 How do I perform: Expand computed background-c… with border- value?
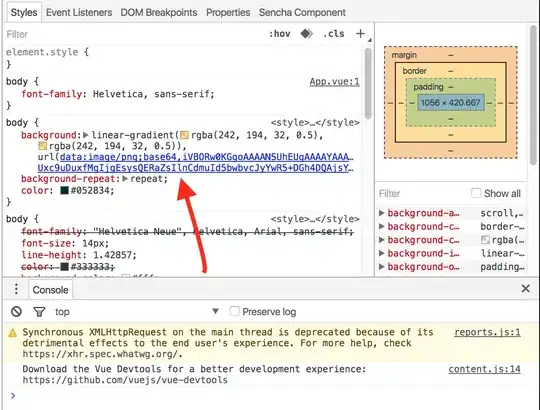(x=381, y=227)
